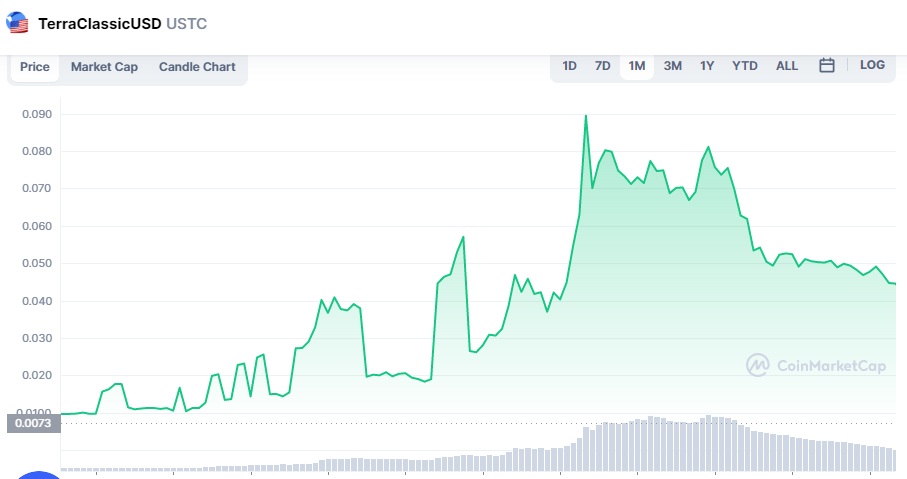Image resolution: width=907 pixels, height=479 pixels.
Task: Click the TerraClassicUSD coin logo icon
Action: (17, 23)
